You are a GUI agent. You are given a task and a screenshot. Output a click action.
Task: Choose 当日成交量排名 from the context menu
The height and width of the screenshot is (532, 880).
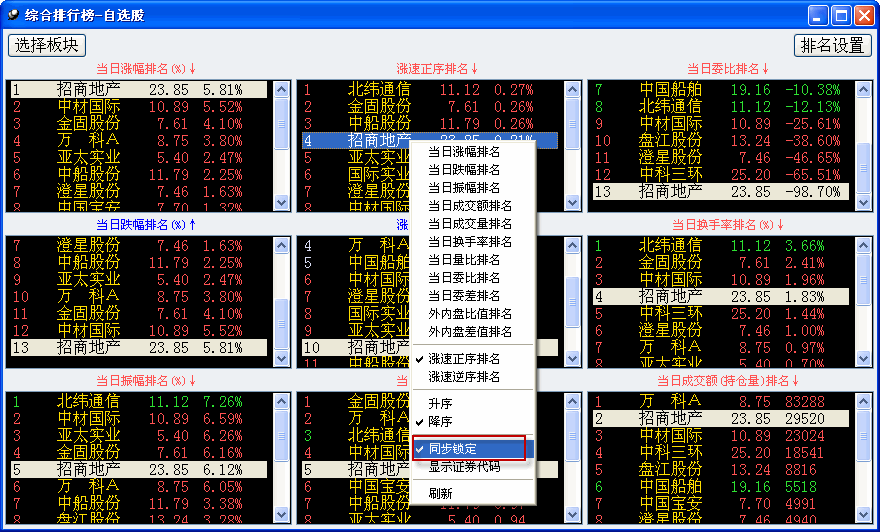[470, 224]
